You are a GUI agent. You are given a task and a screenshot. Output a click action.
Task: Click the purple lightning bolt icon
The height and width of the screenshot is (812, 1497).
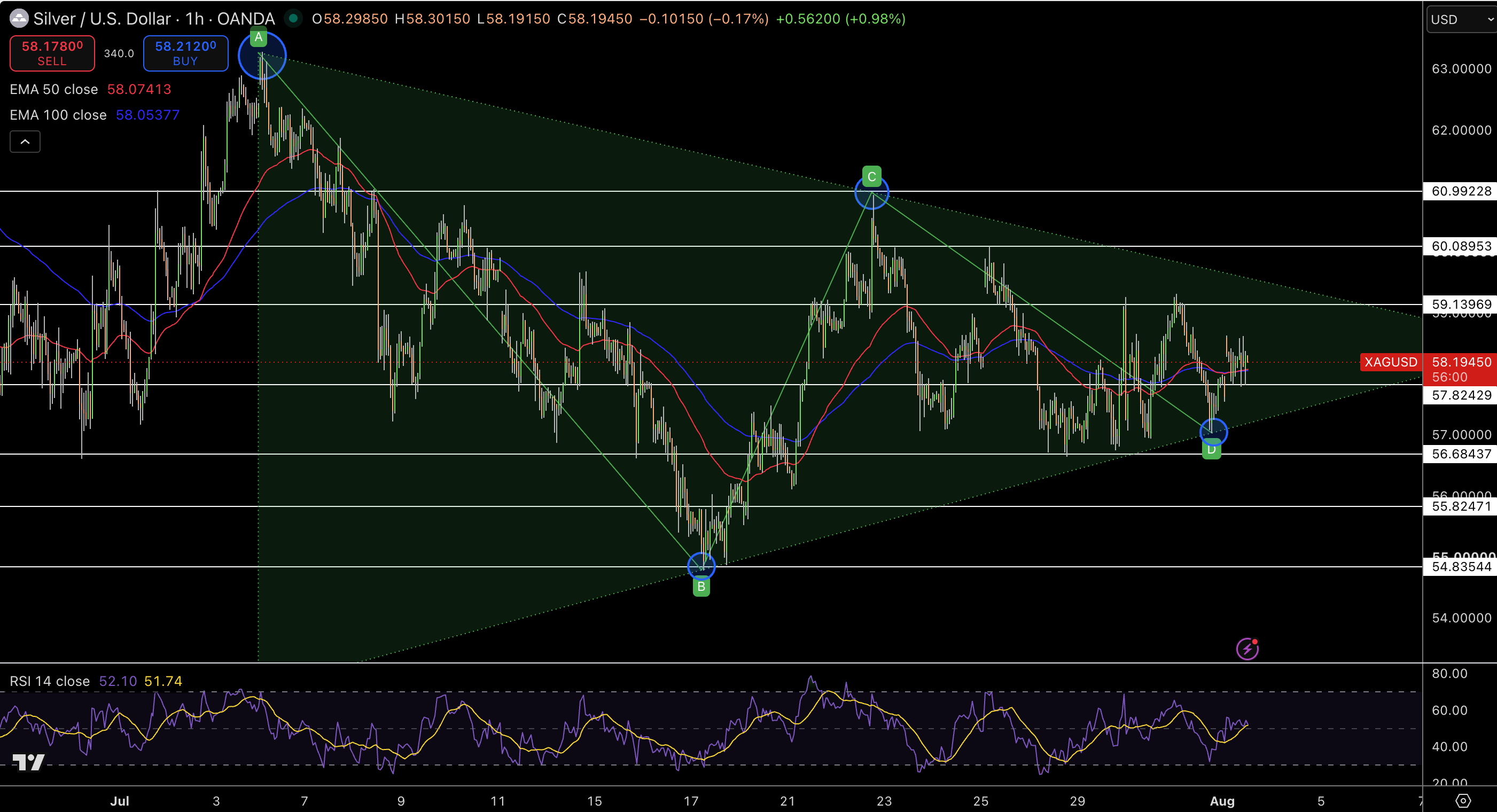[x=1247, y=649]
